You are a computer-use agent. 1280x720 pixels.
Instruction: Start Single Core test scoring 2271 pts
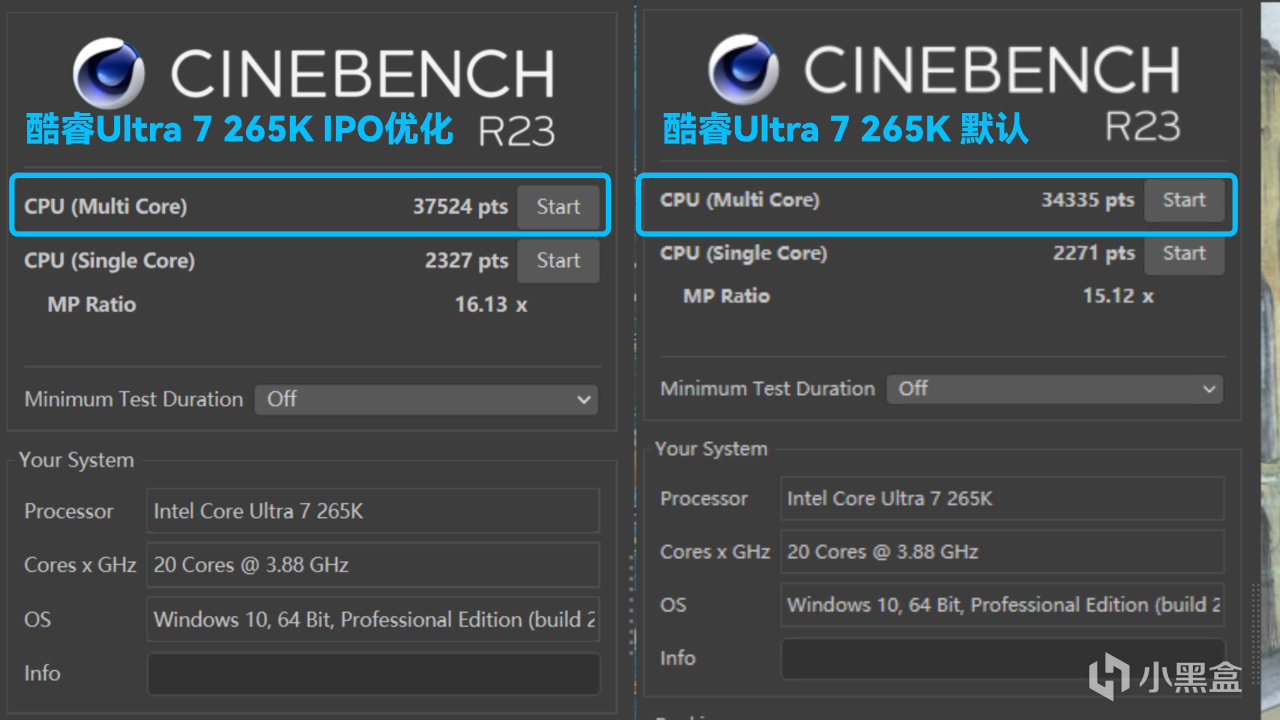1184,253
